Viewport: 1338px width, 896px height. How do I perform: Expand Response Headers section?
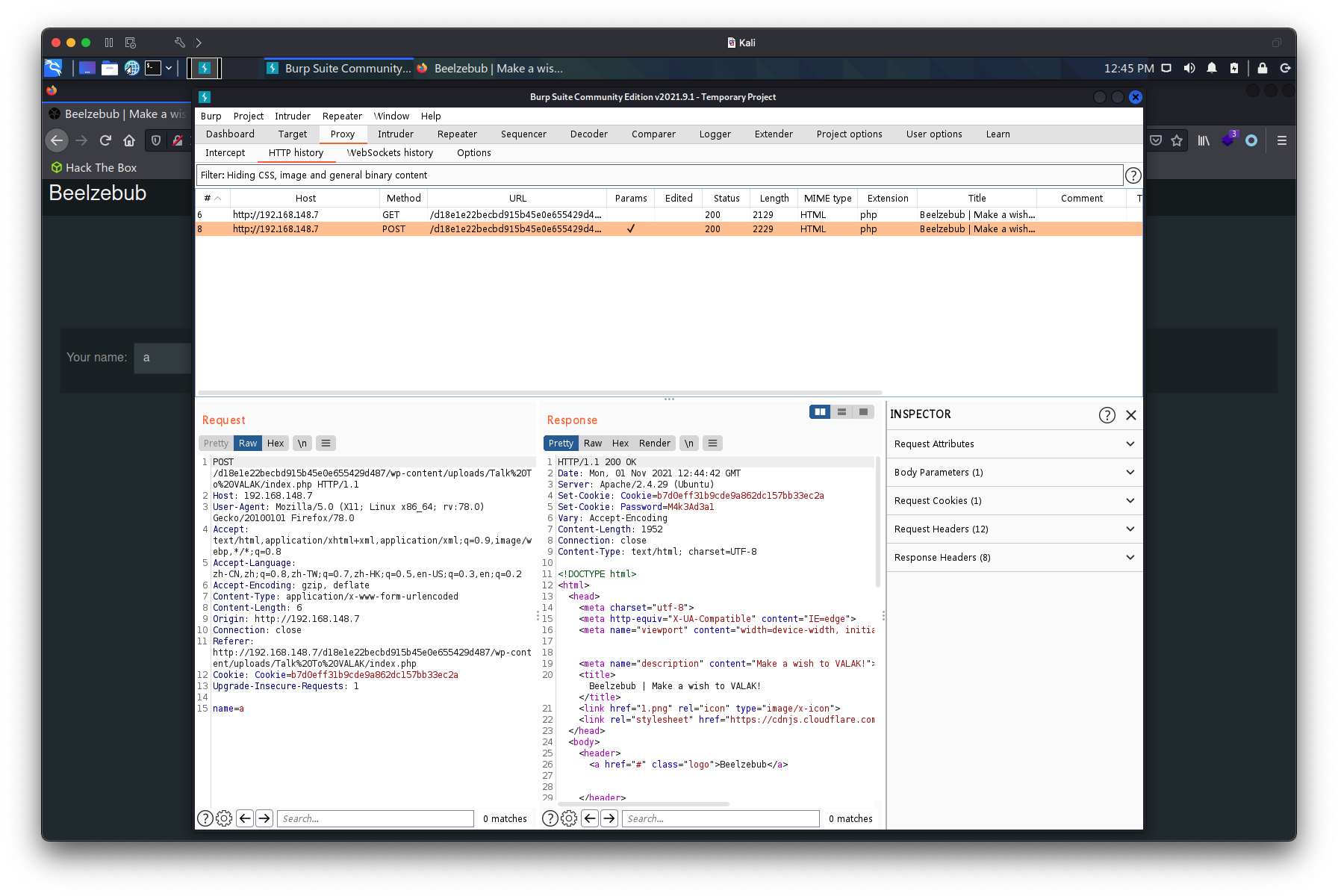[1014, 558]
